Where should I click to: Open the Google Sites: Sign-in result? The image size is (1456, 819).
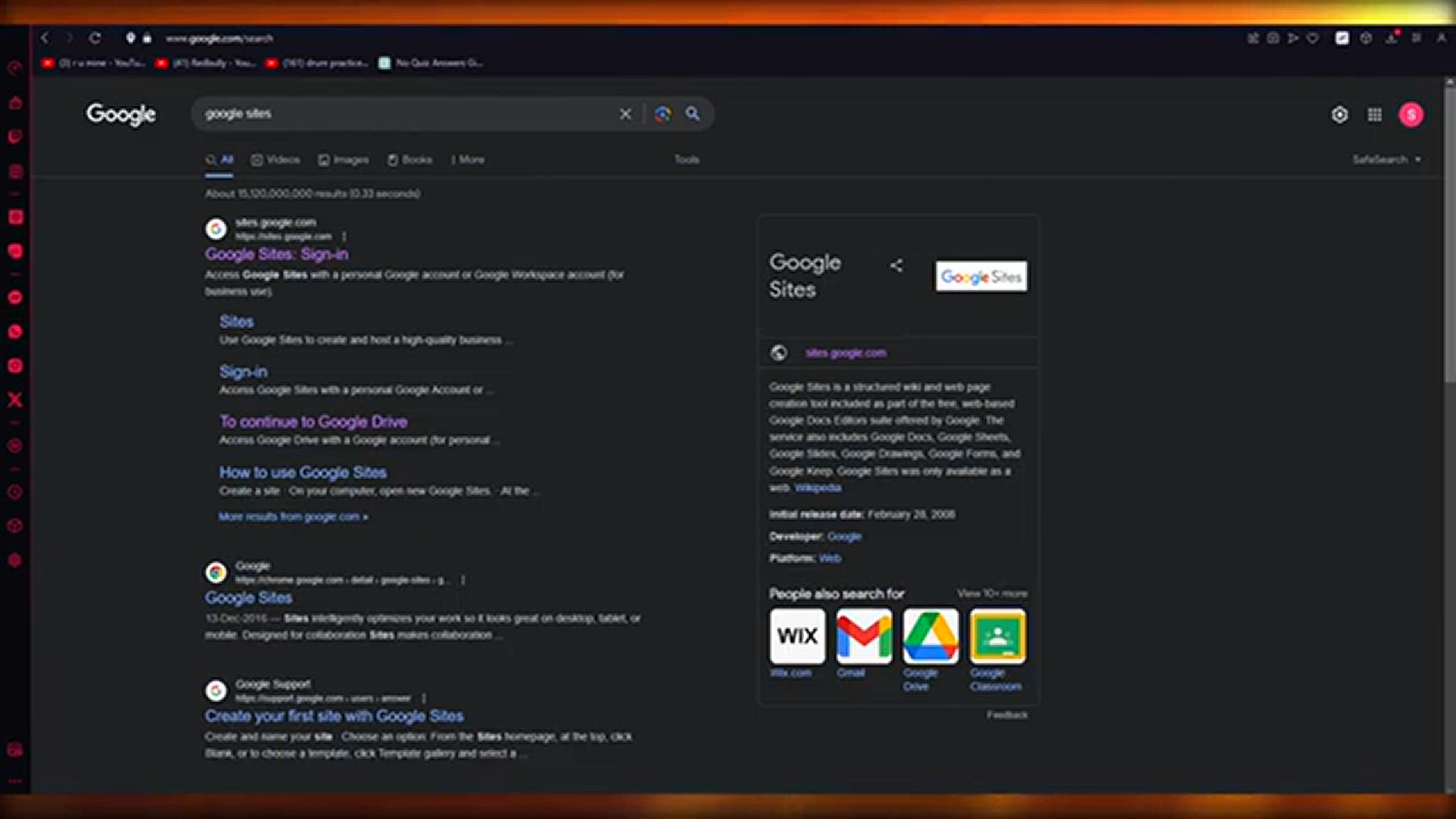(x=277, y=254)
